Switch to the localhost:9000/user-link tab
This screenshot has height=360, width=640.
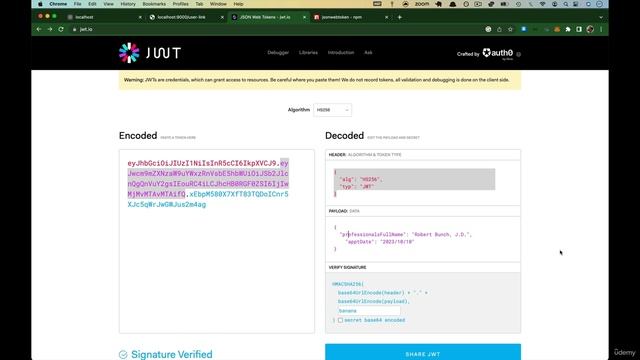(x=186, y=17)
